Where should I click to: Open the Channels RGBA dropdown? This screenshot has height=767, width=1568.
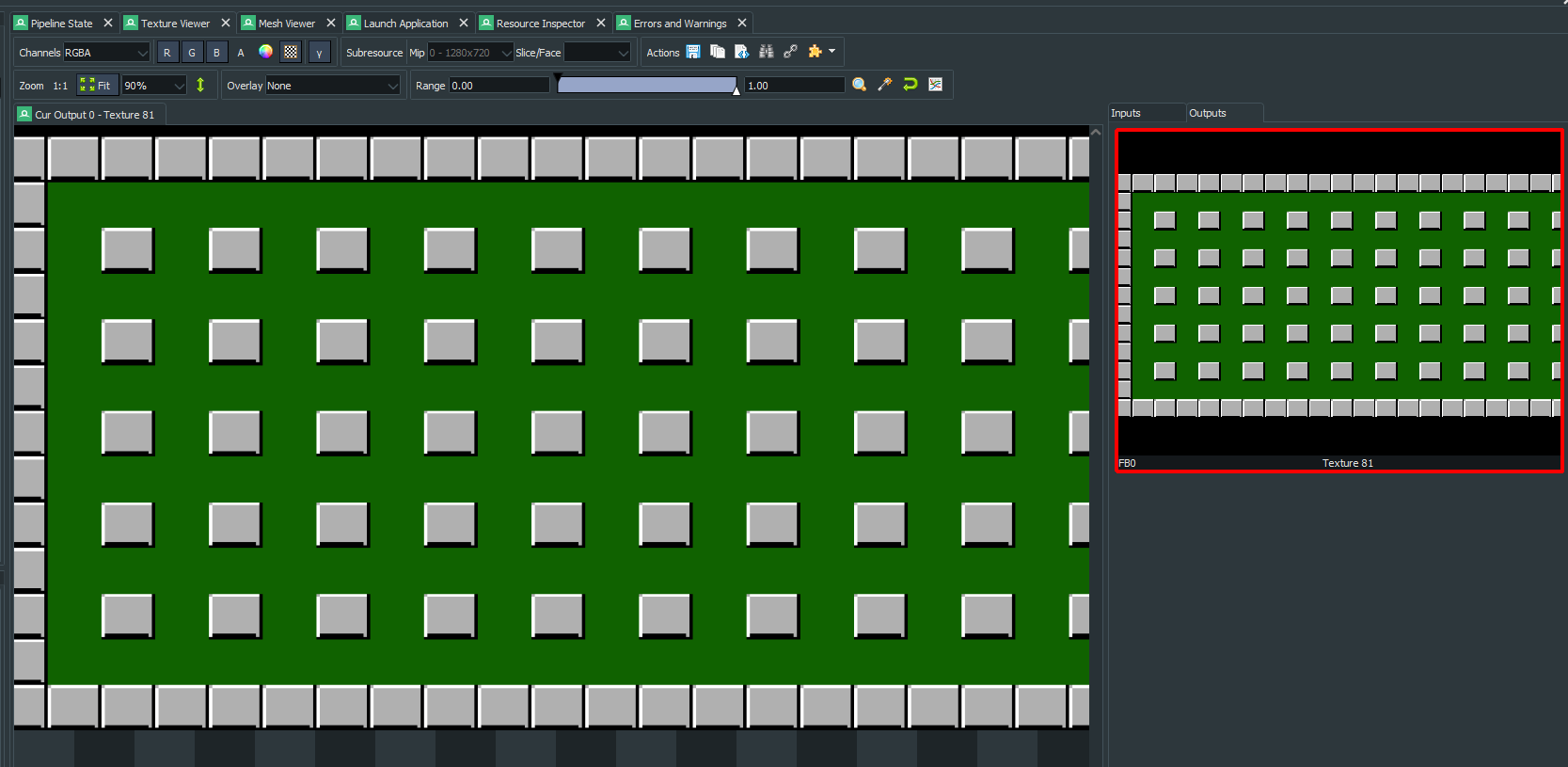106,53
